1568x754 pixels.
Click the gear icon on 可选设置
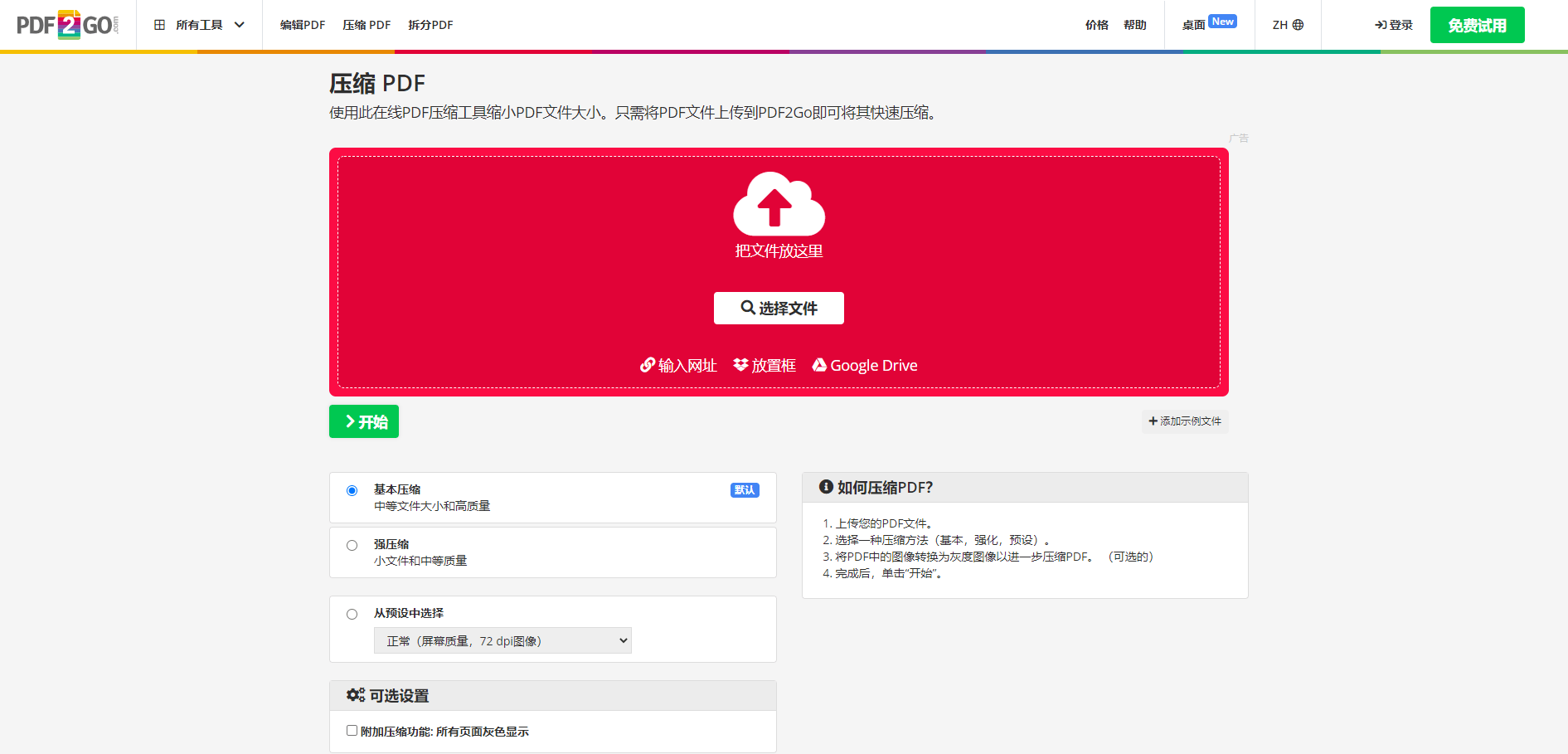tap(355, 695)
